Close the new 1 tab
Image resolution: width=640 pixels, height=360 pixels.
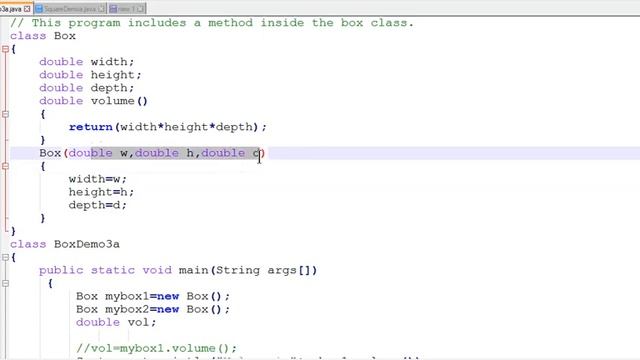point(140,9)
